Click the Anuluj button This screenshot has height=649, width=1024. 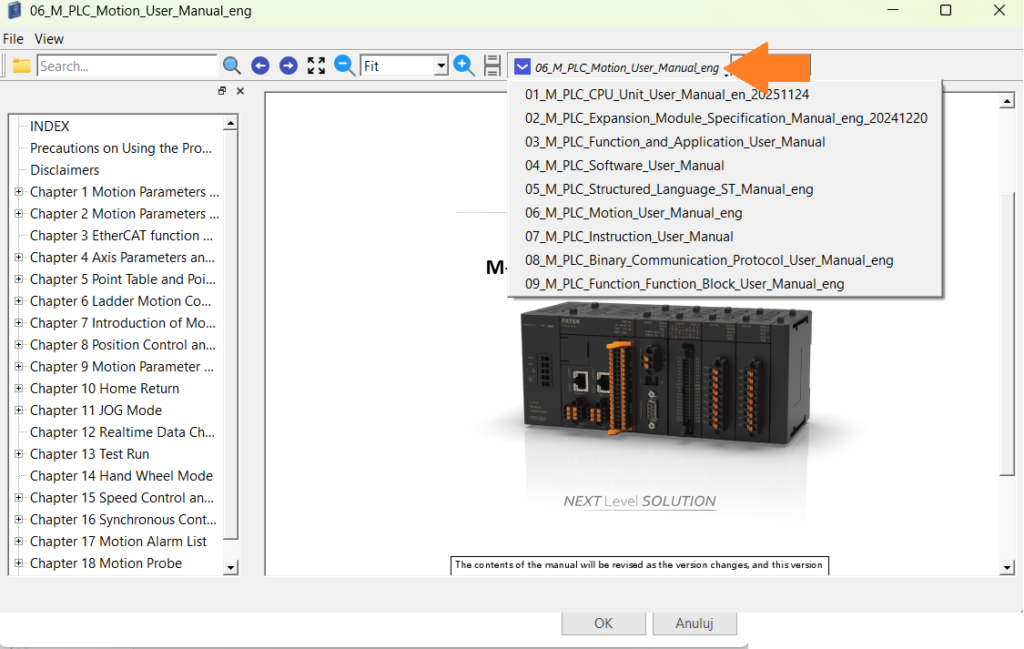(694, 624)
